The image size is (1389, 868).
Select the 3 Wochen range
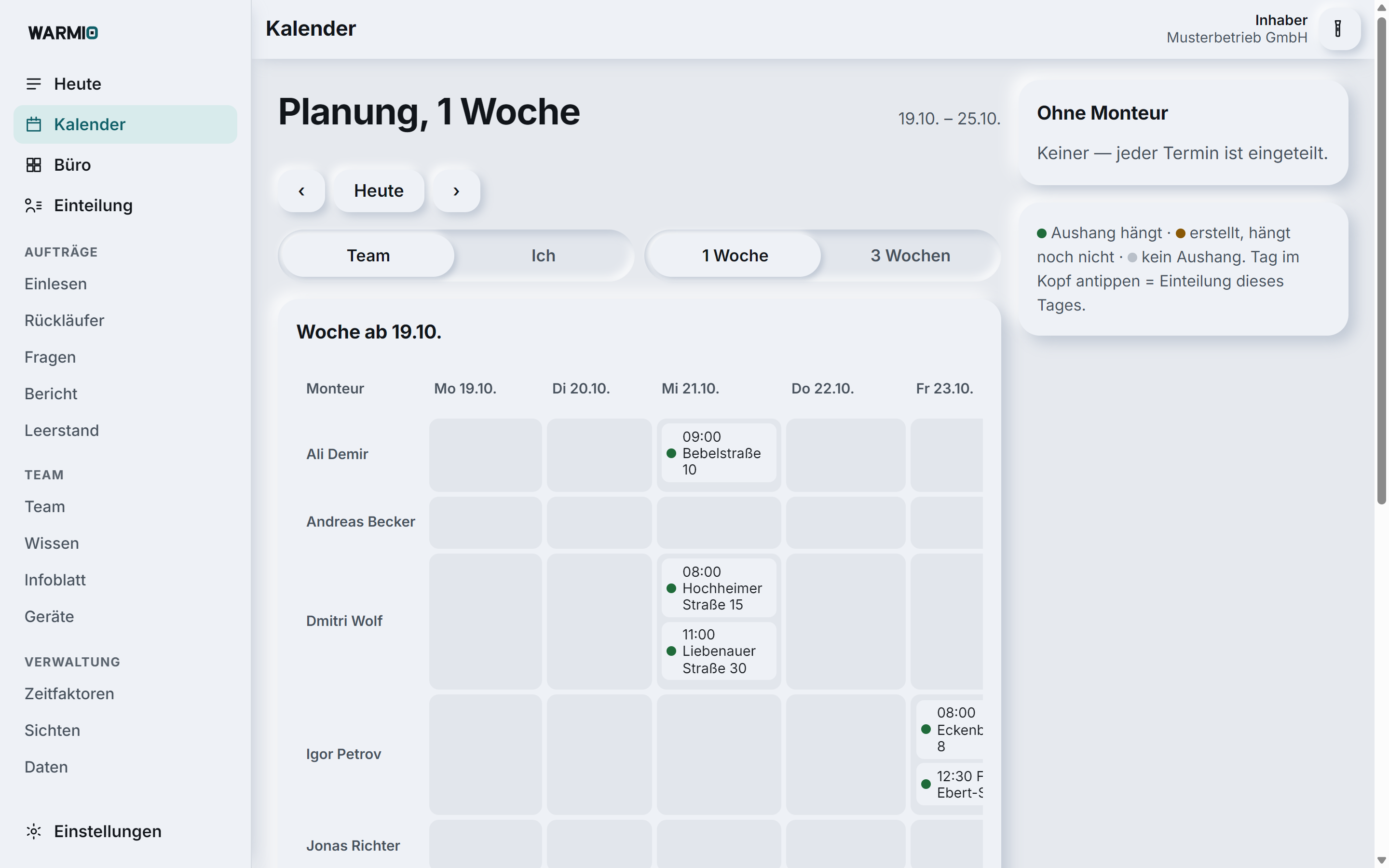point(910,256)
